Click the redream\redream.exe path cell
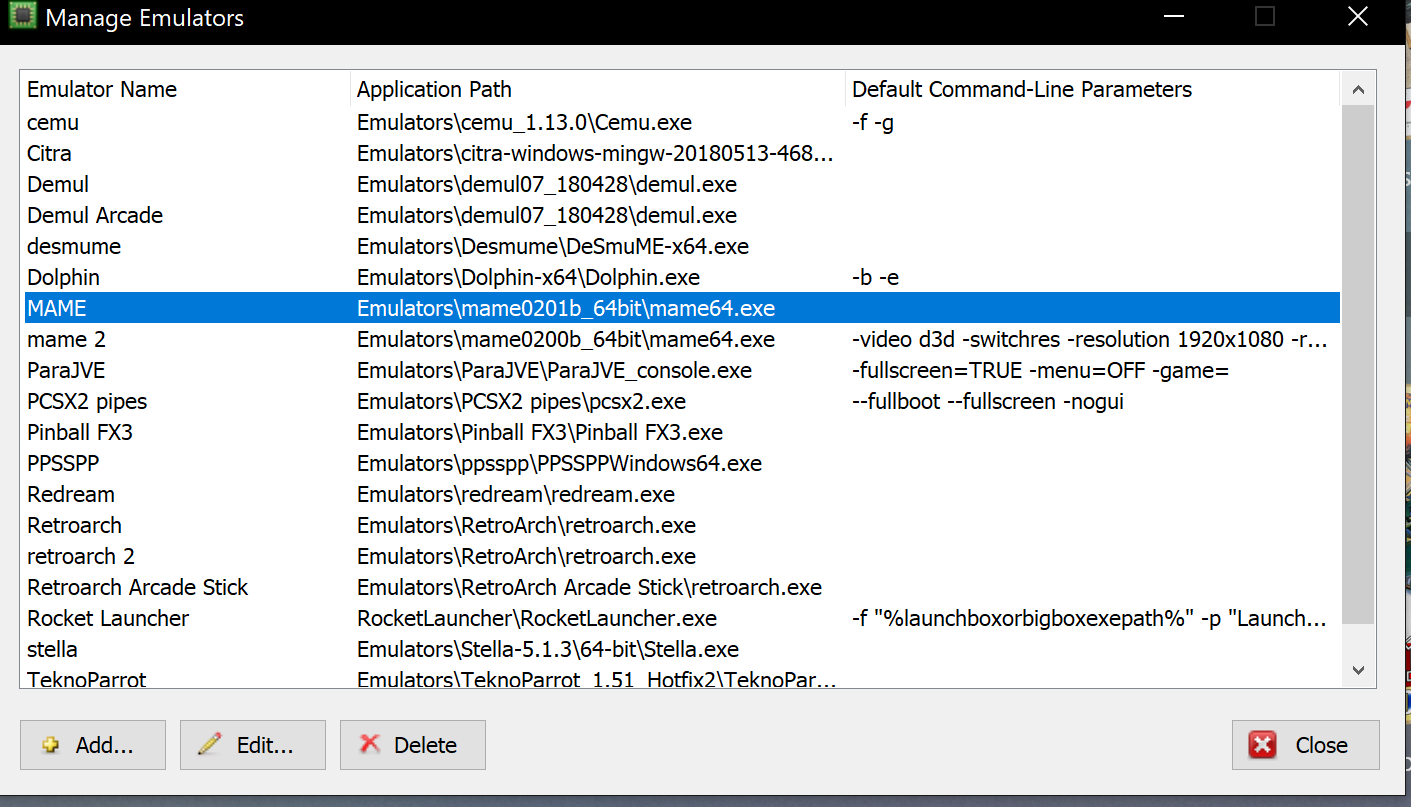This screenshot has width=1411, height=807. click(516, 494)
